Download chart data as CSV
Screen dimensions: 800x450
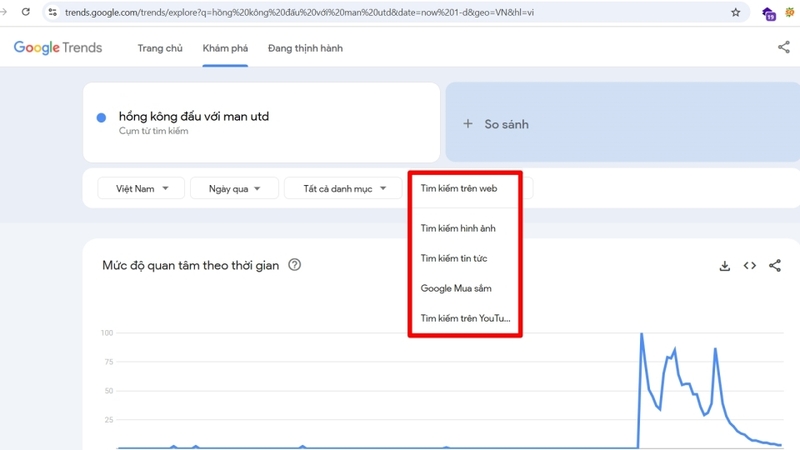724,266
